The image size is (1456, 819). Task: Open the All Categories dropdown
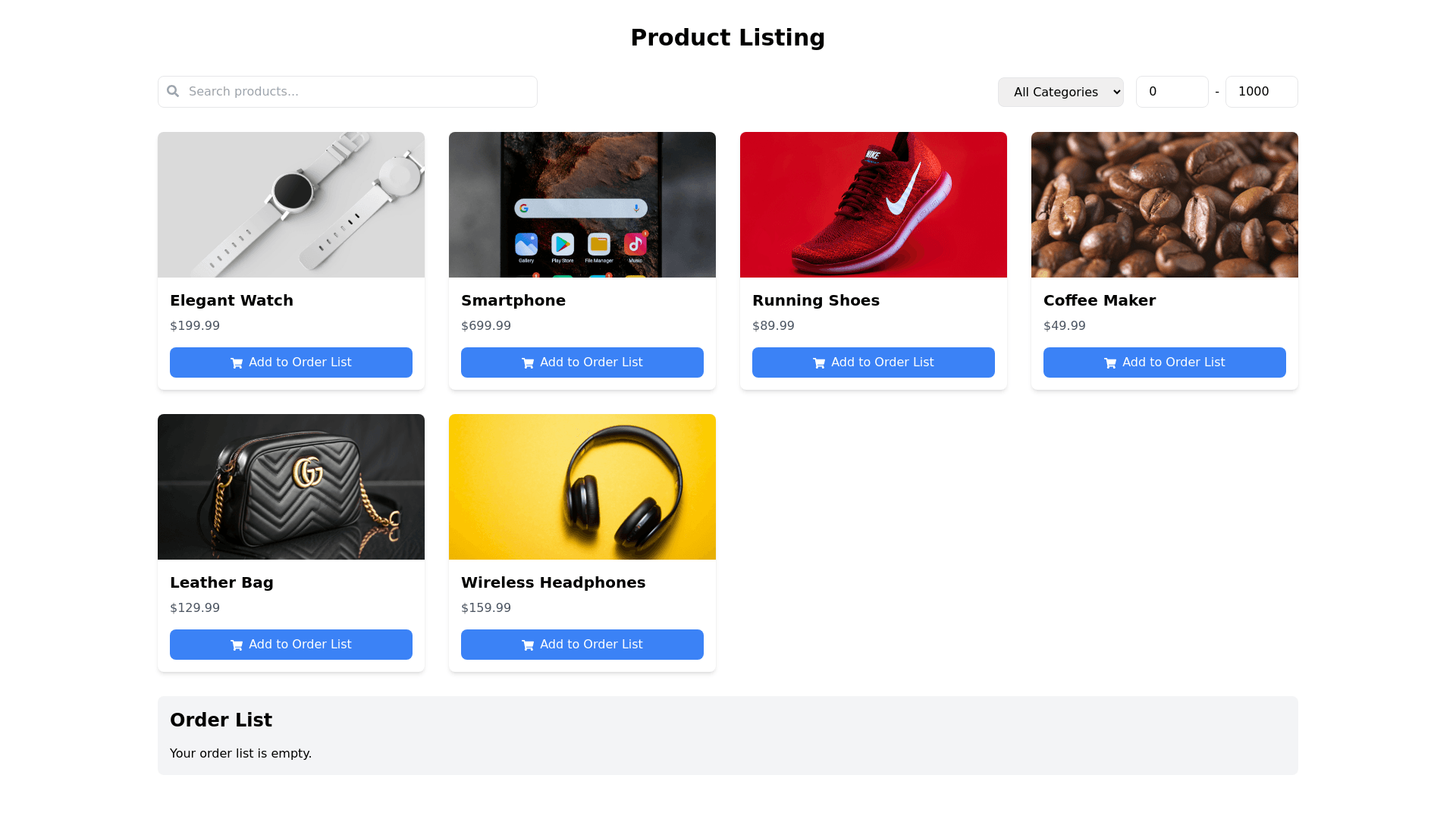[1060, 92]
